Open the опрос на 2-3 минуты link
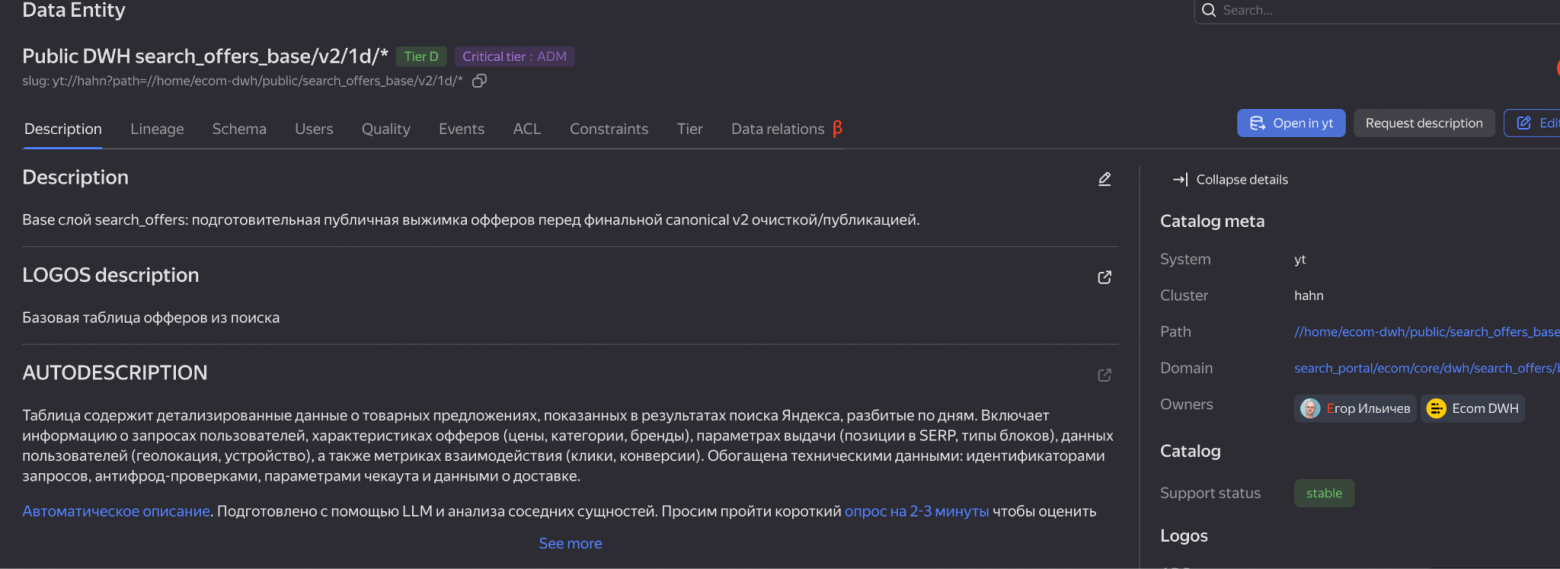This screenshot has width=1560, height=569. (917, 511)
